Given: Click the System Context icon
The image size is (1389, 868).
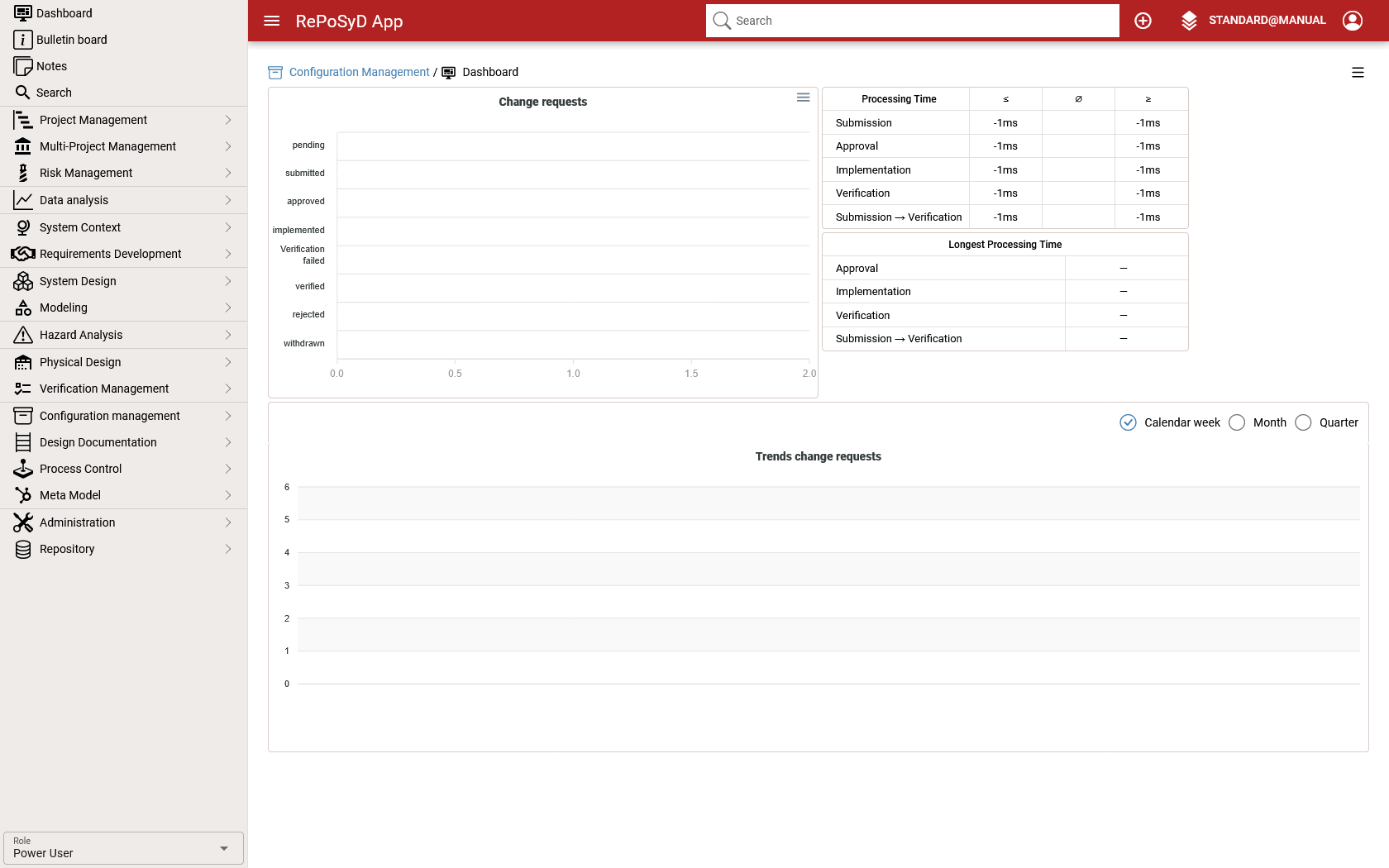Looking at the screenshot, I should [23, 227].
